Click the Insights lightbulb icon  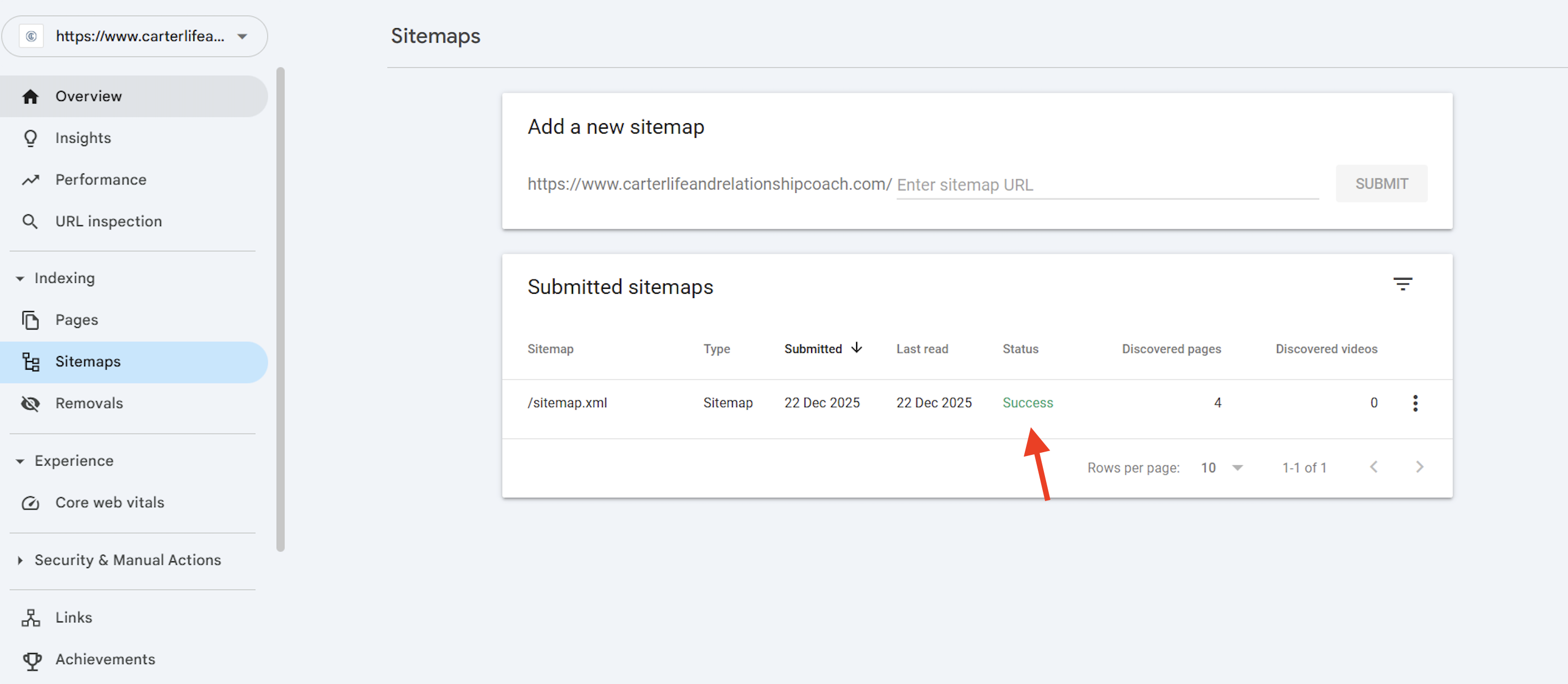[30, 138]
